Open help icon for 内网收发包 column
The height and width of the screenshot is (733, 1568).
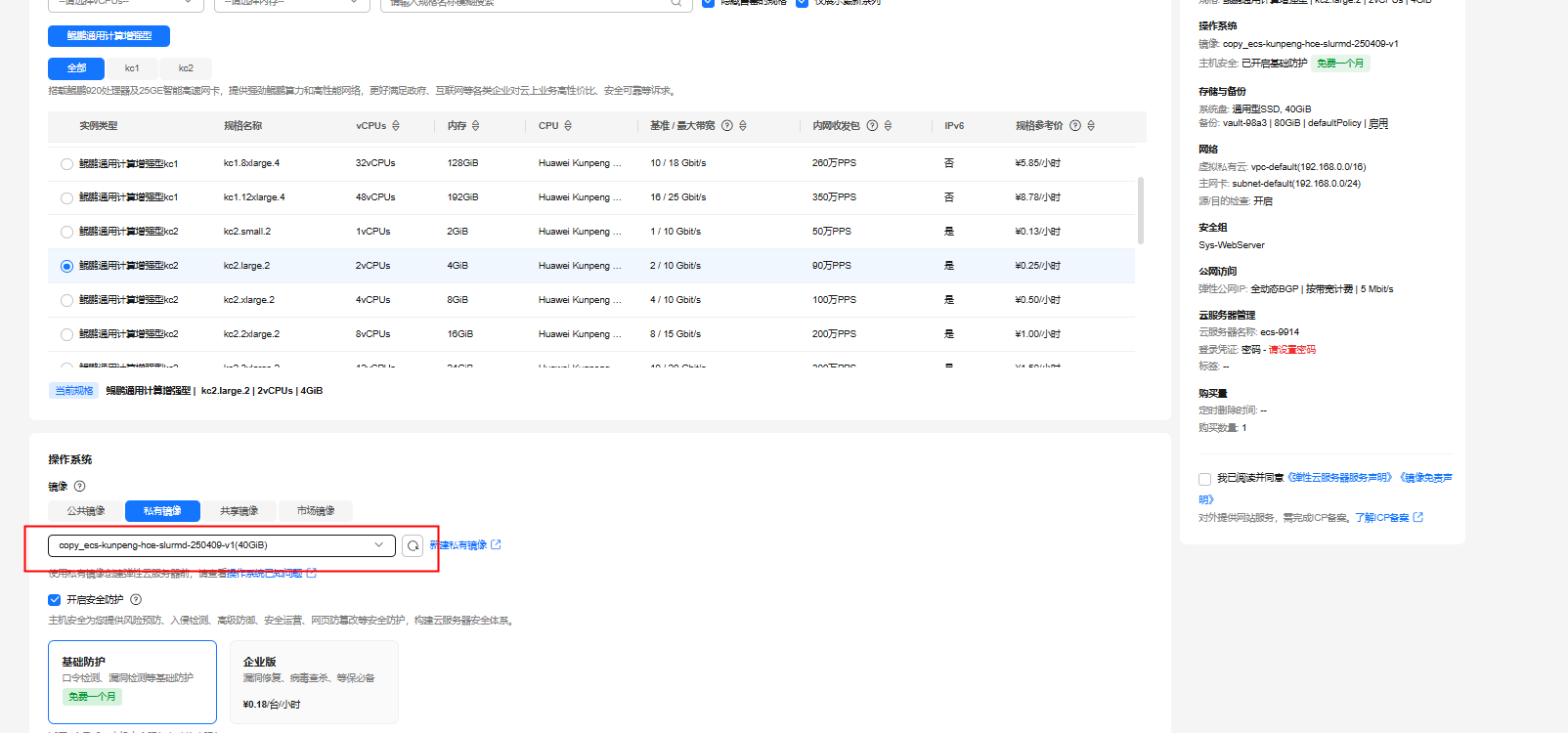[872, 126]
